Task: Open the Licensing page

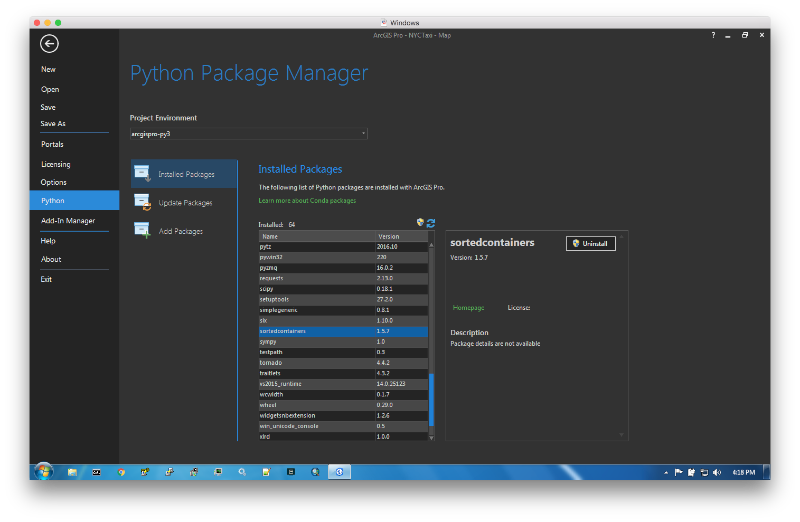Action: (56, 164)
